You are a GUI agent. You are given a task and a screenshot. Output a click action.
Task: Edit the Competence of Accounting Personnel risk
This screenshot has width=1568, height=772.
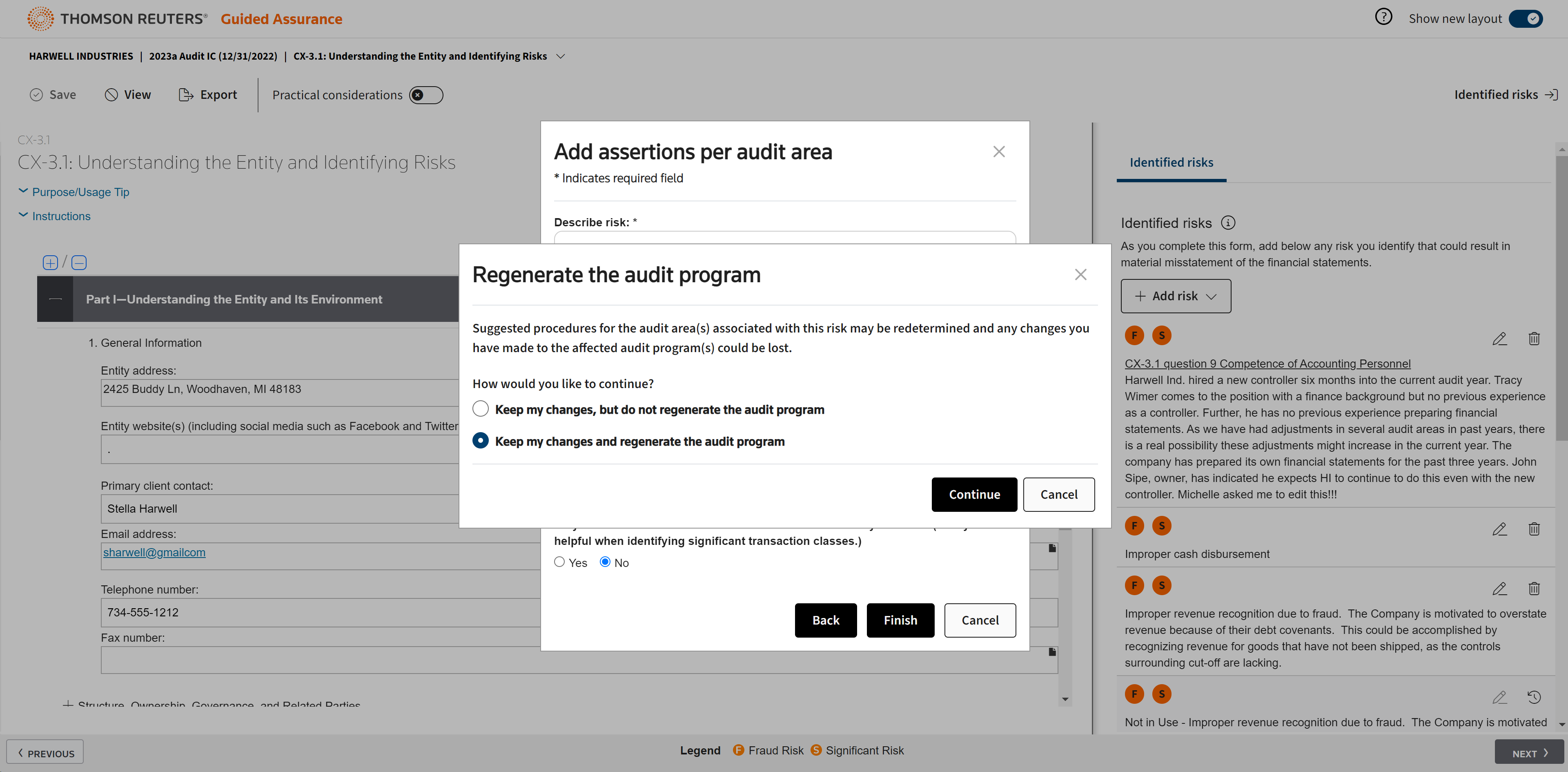pyautogui.click(x=1499, y=339)
